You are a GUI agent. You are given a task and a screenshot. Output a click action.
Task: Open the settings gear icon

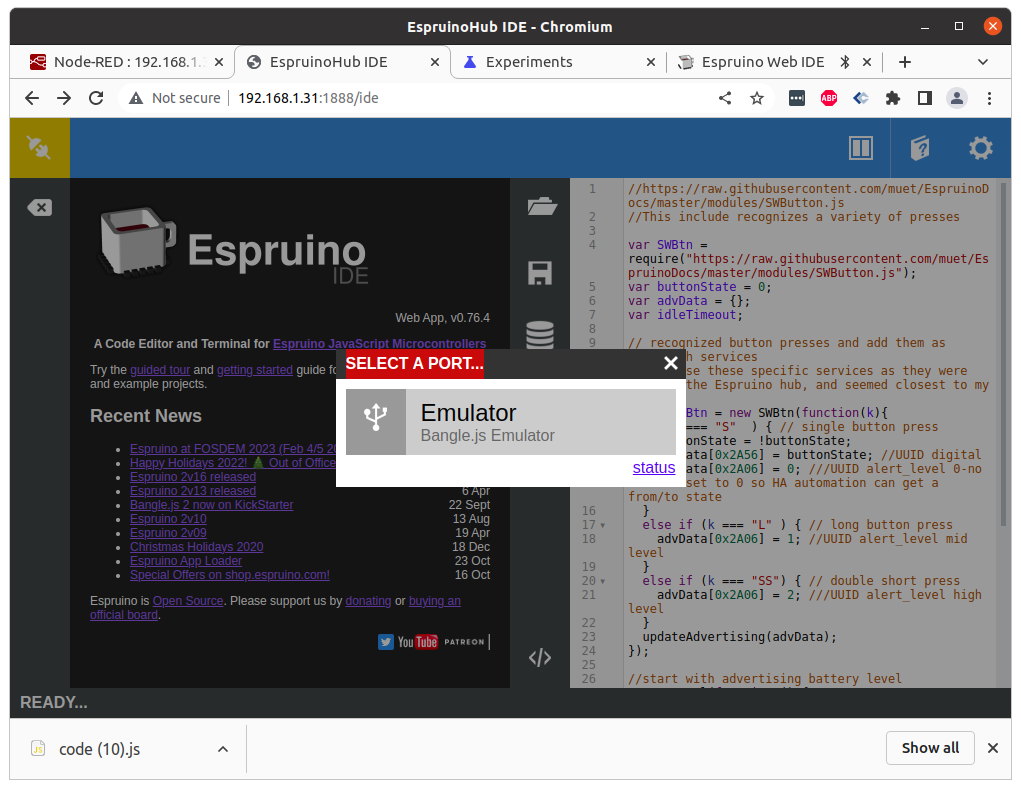(980, 148)
